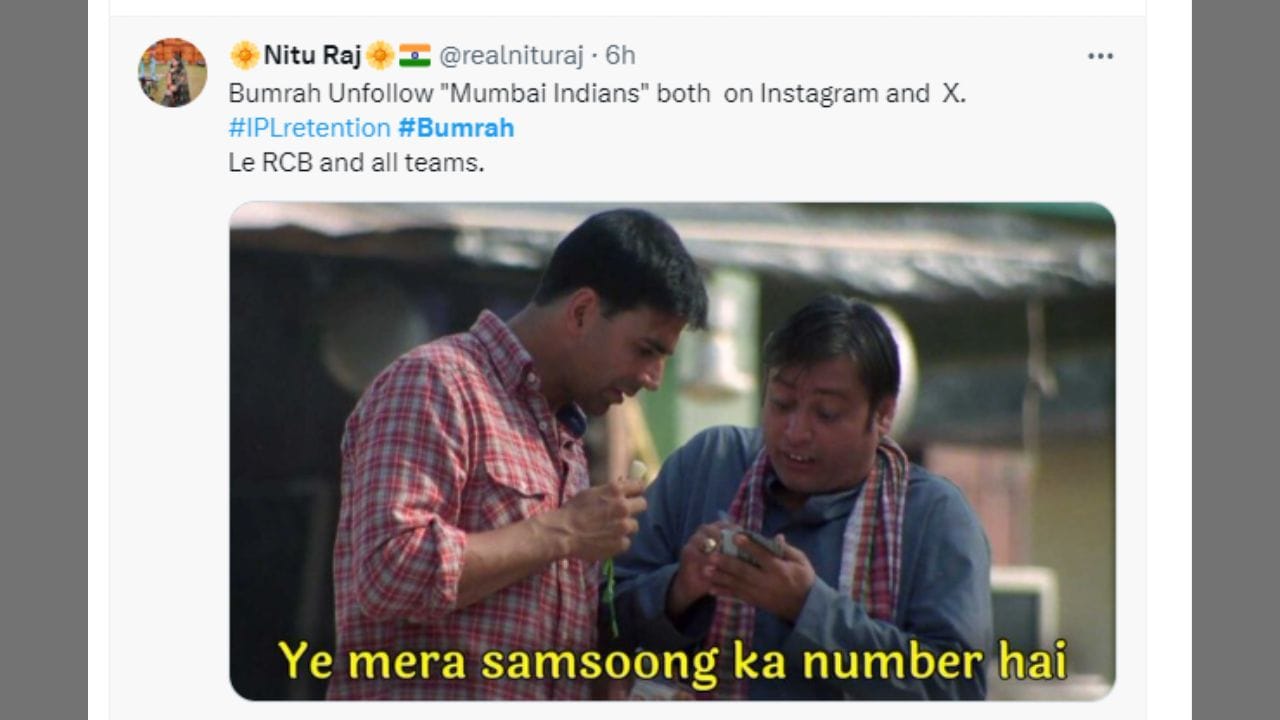Click the phone held in the meme

point(750,542)
